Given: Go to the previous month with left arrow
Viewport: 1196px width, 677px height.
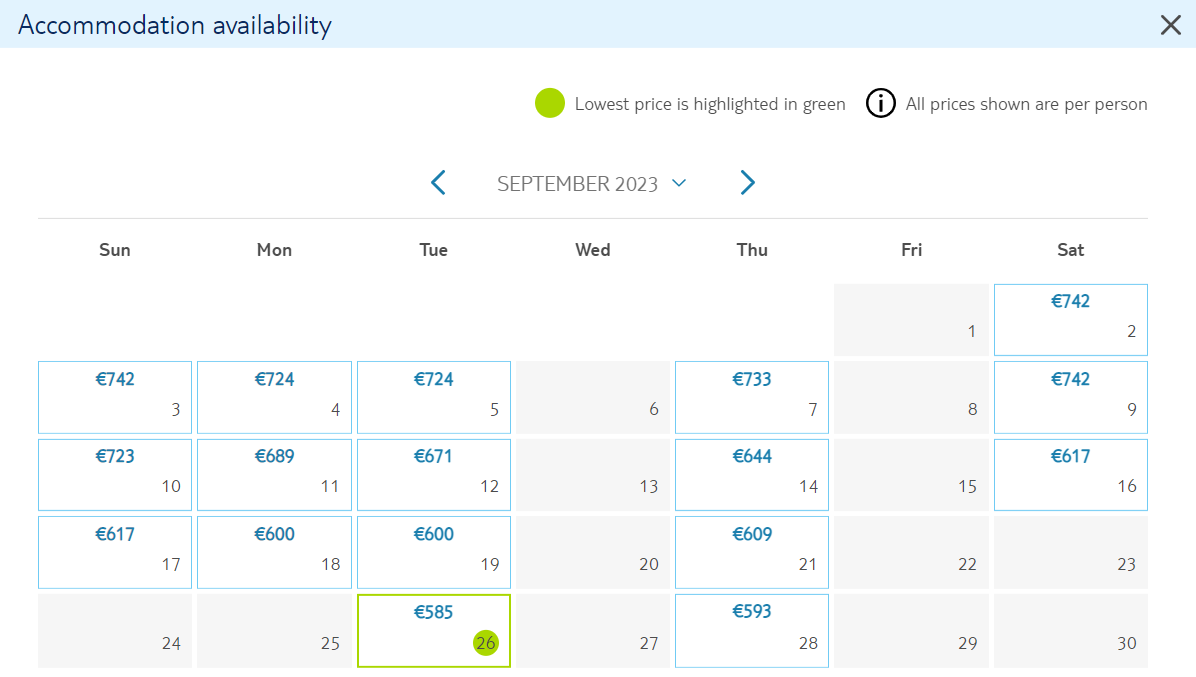Looking at the screenshot, I should [439, 183].
